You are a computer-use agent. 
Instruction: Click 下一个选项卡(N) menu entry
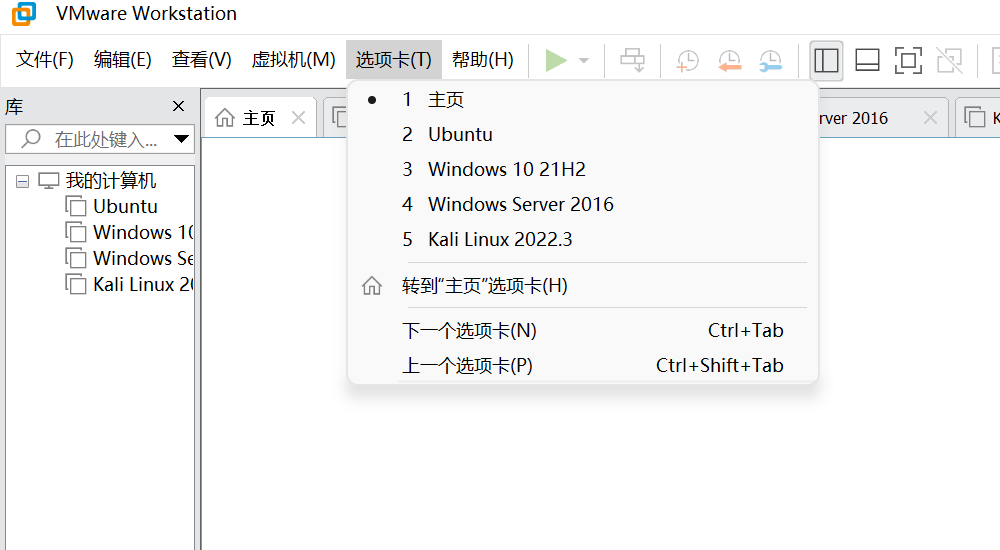tap(470, 331)
